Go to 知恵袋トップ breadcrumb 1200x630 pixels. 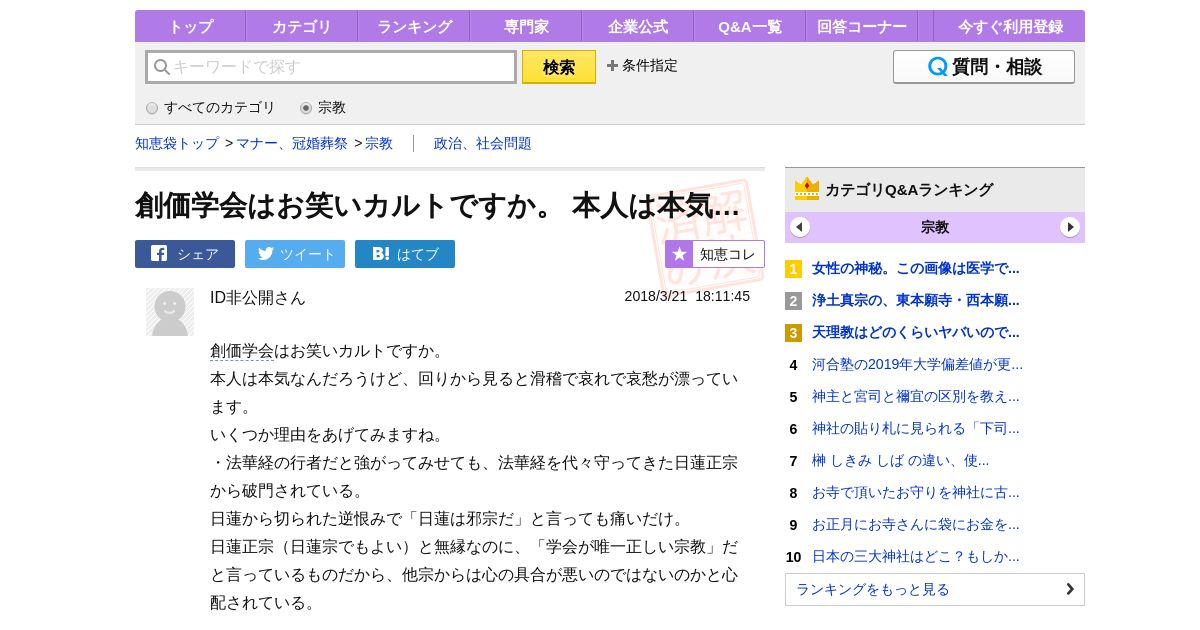(177, 144)
